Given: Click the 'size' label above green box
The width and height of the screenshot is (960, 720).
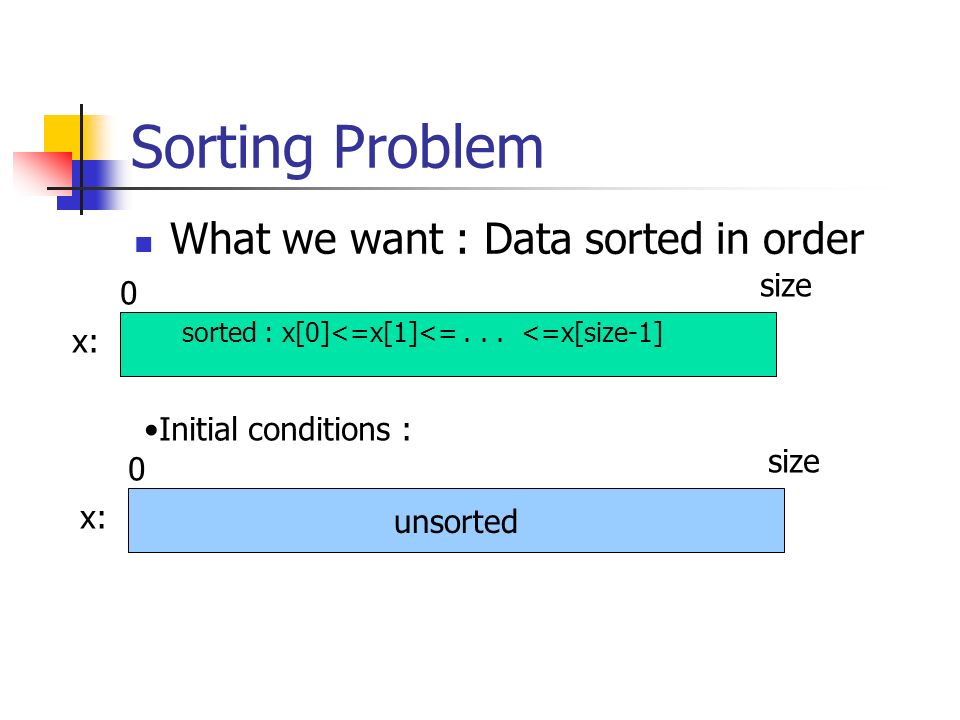Looking at the screenshot, I should [x=786, y=286].
